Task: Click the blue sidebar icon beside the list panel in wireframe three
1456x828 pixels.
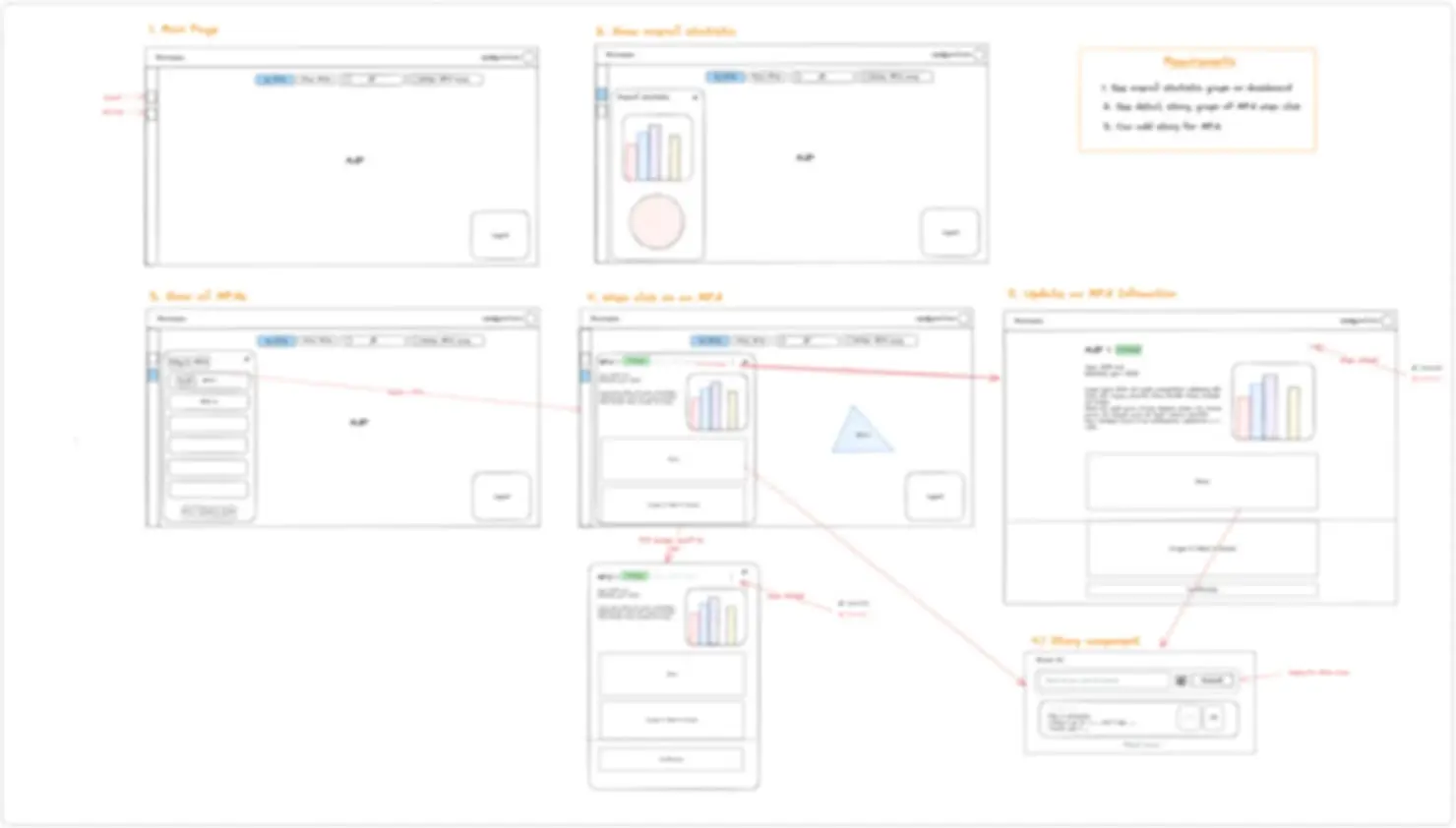Action: (x=152, y=375)
